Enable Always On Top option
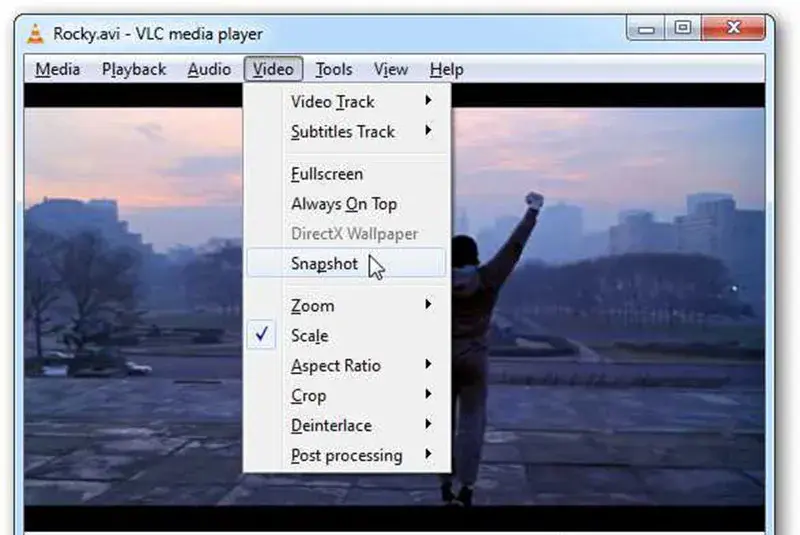This screenshot has width=800, height=535. [x=347, y=204]
